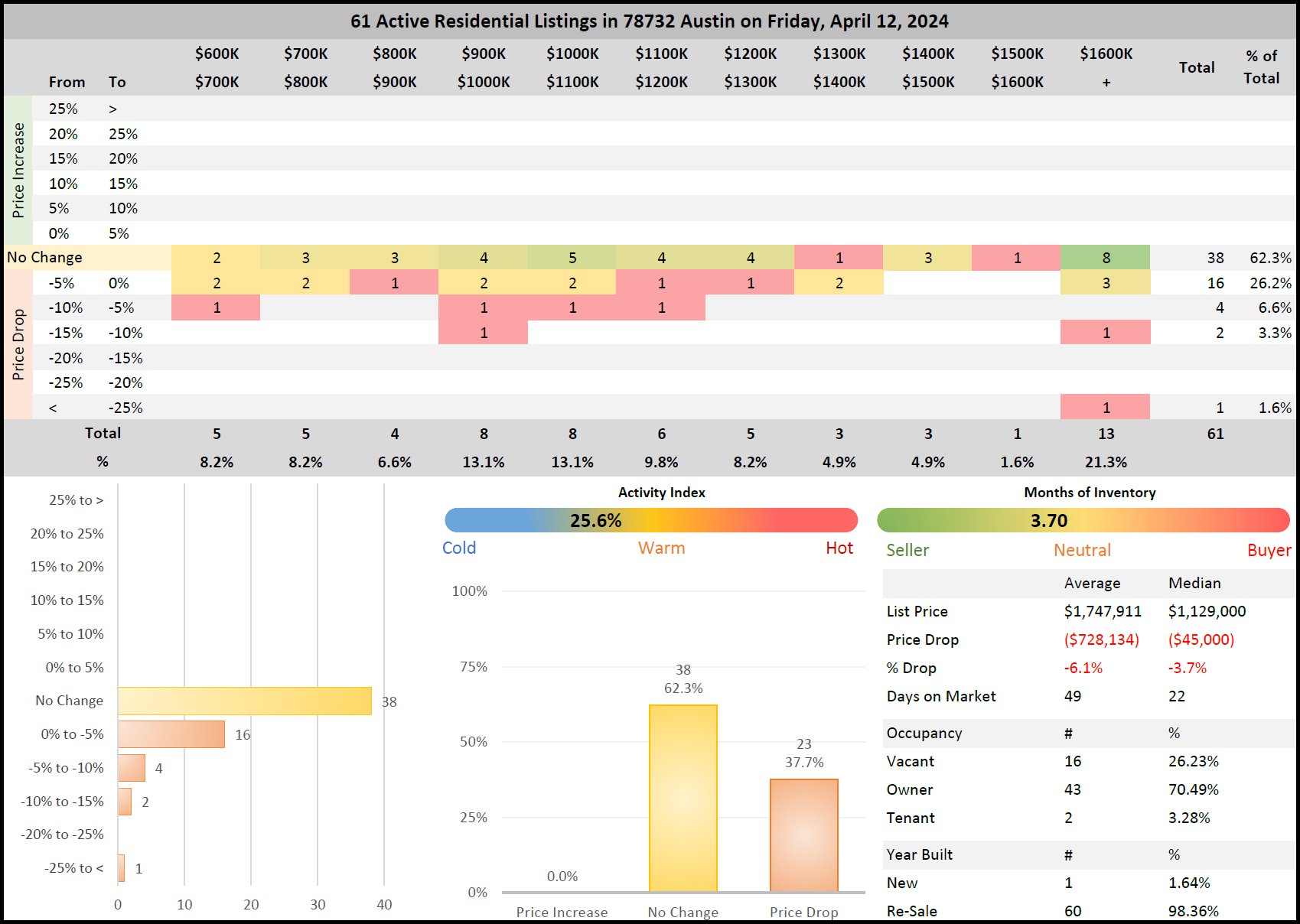The image size is (1300, 924).
Task: Select the Owner occupancy value 70.49%
Action: (1193, 789)
